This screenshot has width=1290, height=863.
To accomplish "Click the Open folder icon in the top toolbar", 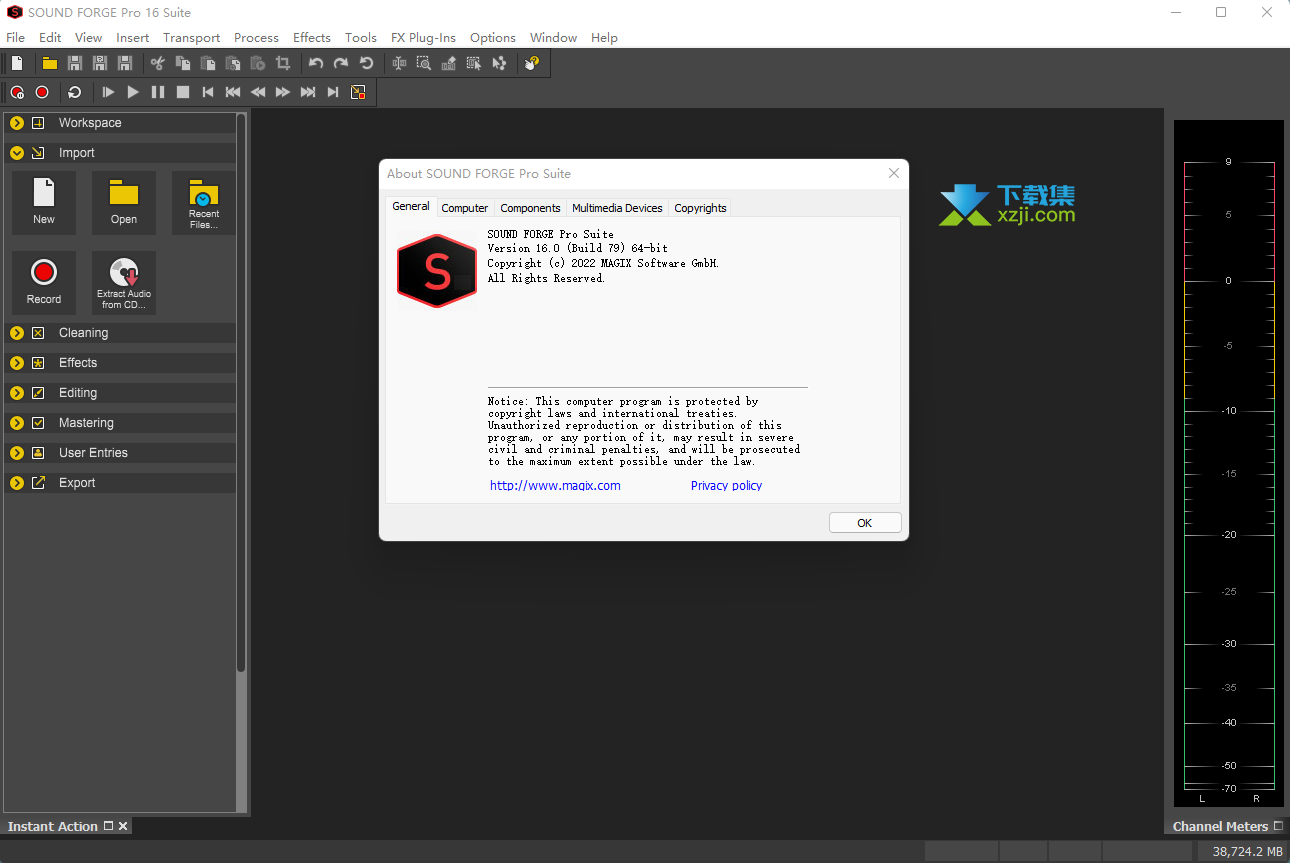I will [50, 63].
